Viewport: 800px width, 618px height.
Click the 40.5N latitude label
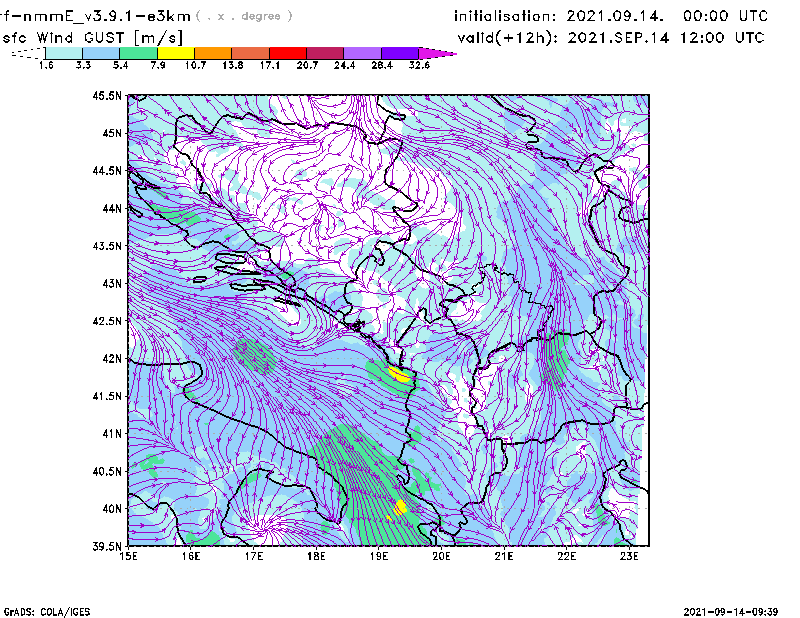pyautogui.click(x=107, y=471)
